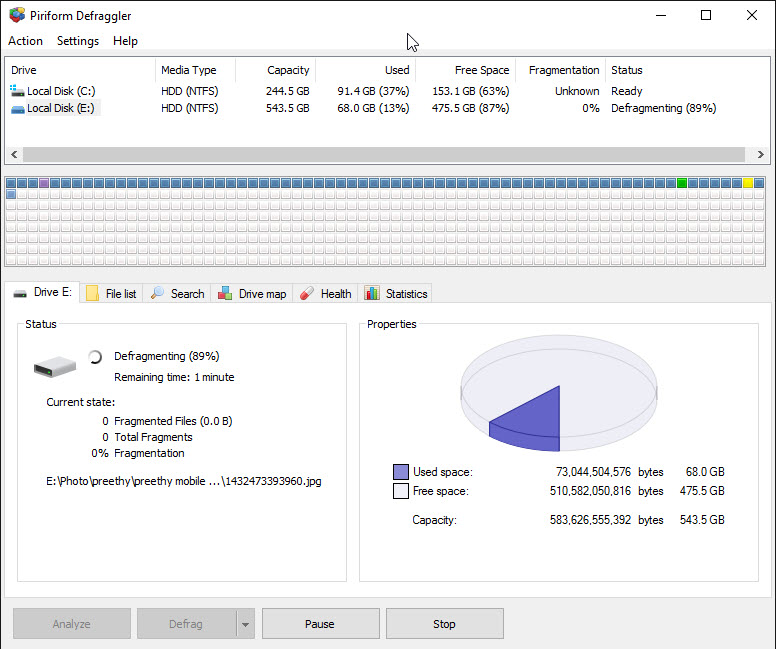Click the purple block in drive map
This screenshot has width=776, height=649.
(x=44, y=183)
